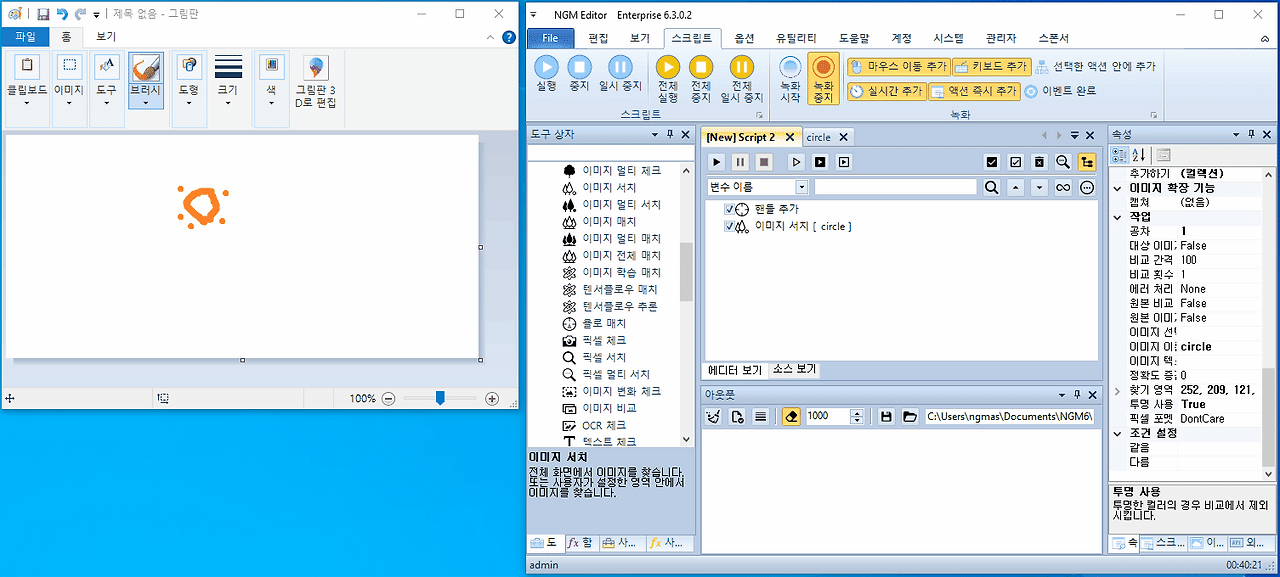Select 픽셀 체크 in toolbox
This screenshot has width=1280, height=577.
[x=604, y=340]
